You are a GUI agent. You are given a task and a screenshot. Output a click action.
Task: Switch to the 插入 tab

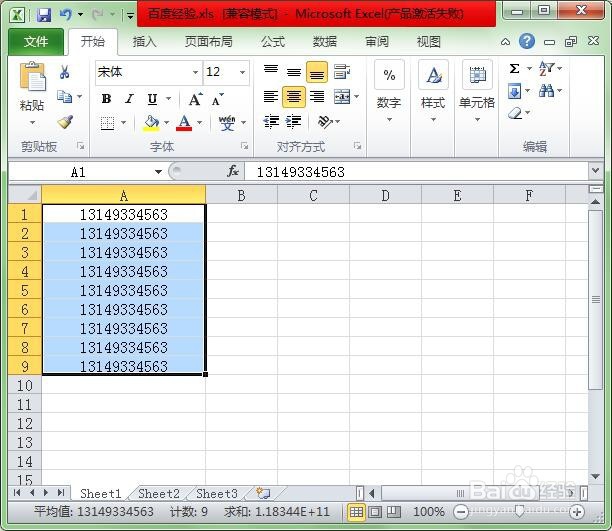[x=144, y=41]
